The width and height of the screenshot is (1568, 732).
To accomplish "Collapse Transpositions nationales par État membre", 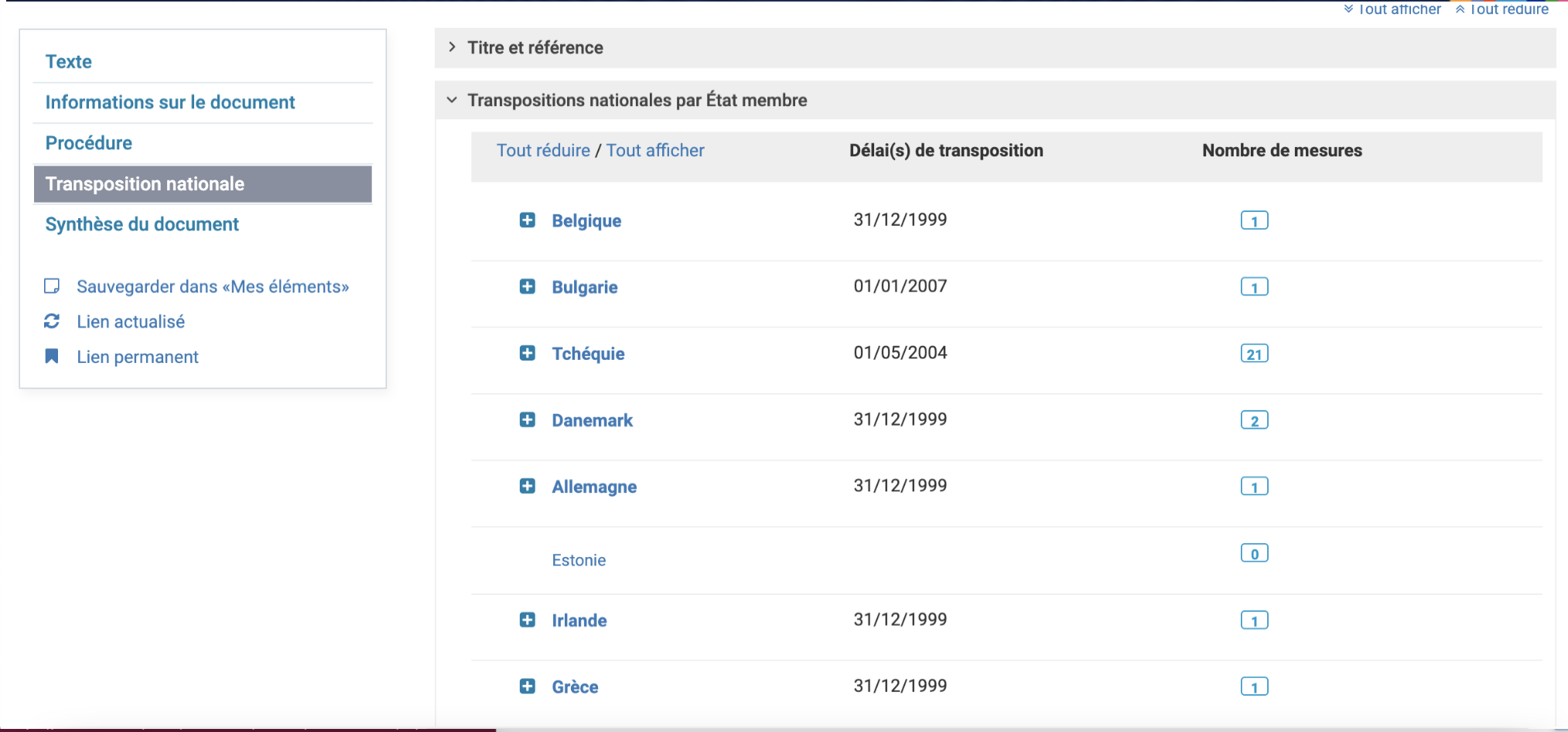I will 637,101.
